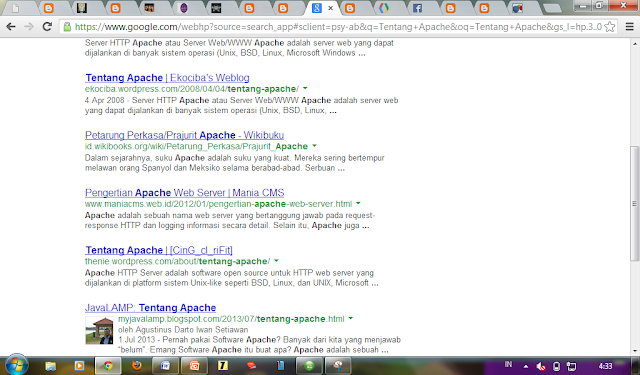Open the Tentang Apache | Ekociba's Weblog result
640x375 pixels.
pos(167,78)
